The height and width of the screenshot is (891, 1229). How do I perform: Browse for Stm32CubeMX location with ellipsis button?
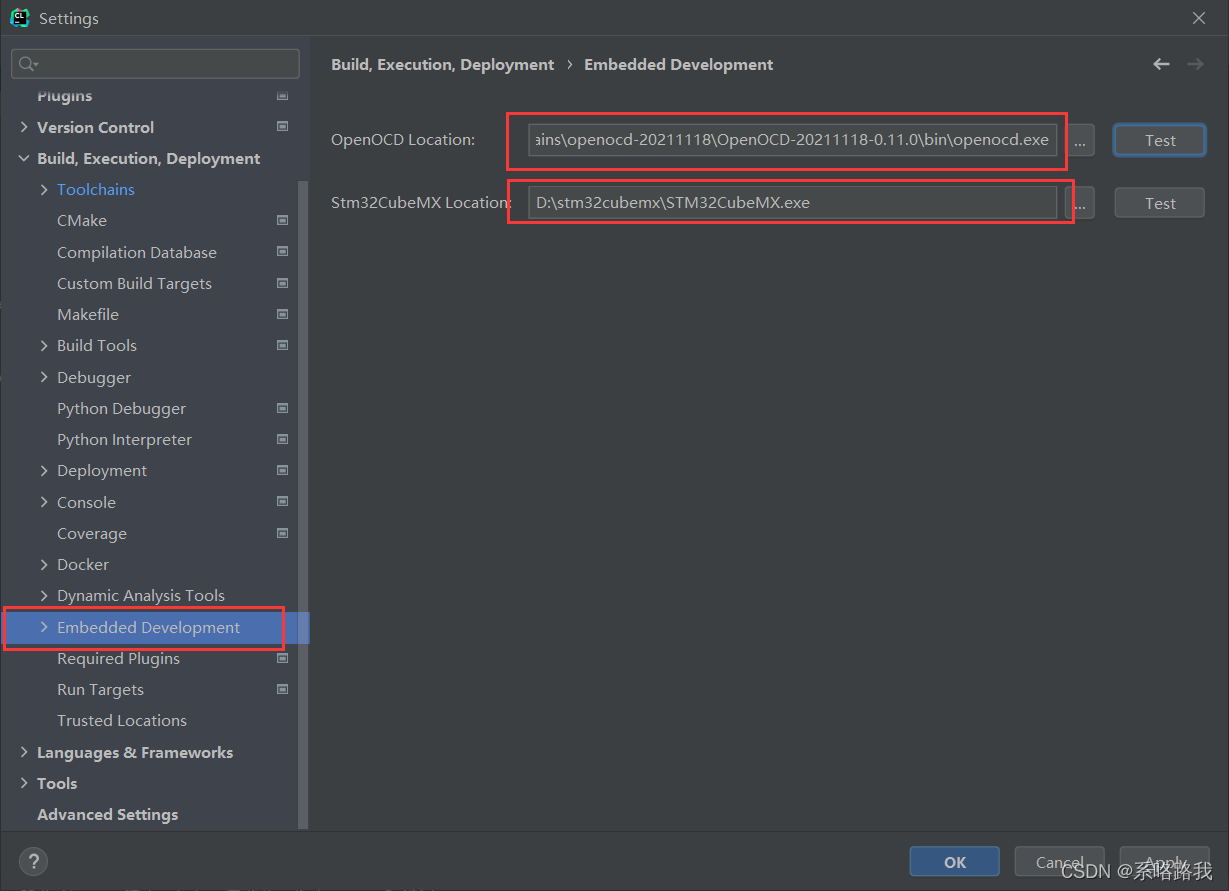click(x=1082, y=203)
